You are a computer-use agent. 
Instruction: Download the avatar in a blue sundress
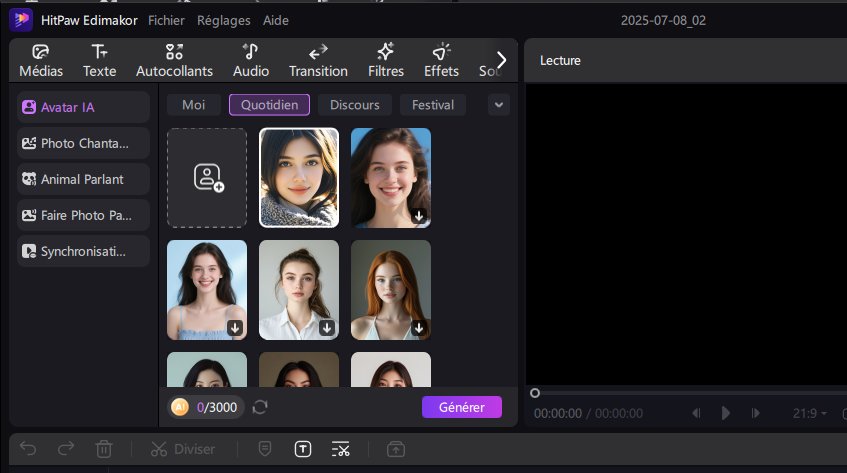click(235, 328)
